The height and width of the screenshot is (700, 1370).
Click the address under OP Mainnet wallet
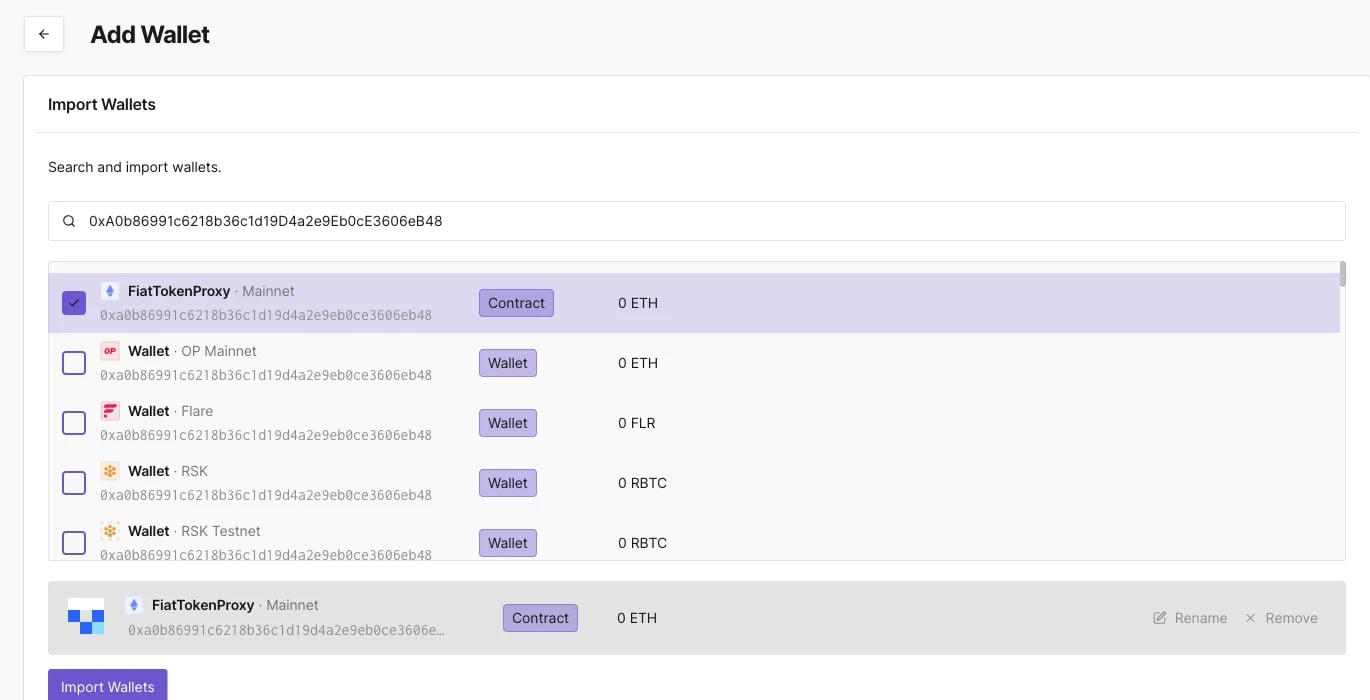[x=266, y=376]
